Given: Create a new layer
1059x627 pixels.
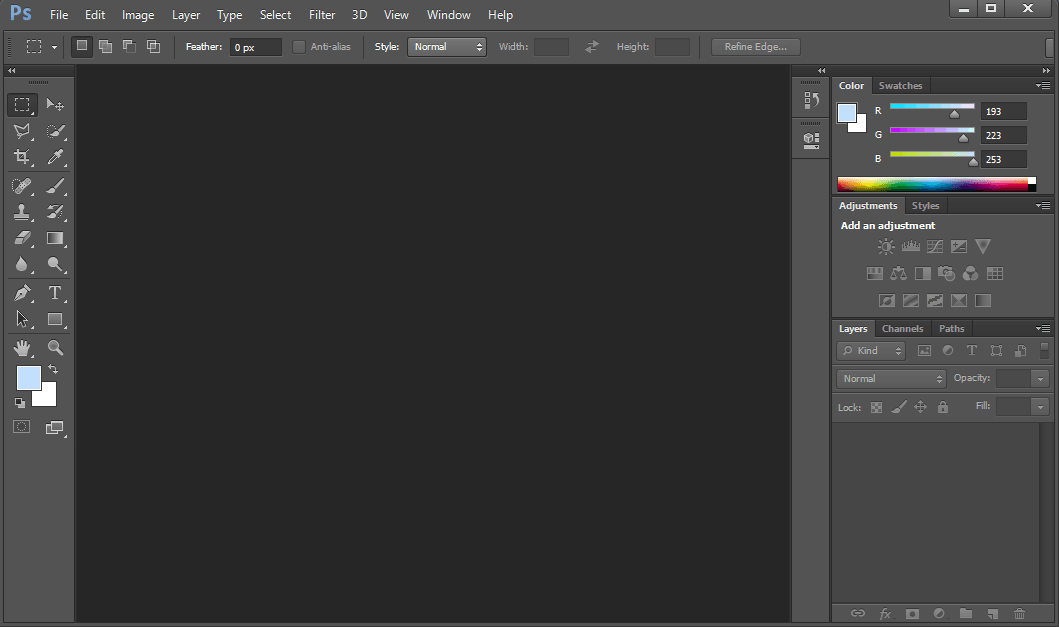Looking at the screenshot, I should pos(992,613).
